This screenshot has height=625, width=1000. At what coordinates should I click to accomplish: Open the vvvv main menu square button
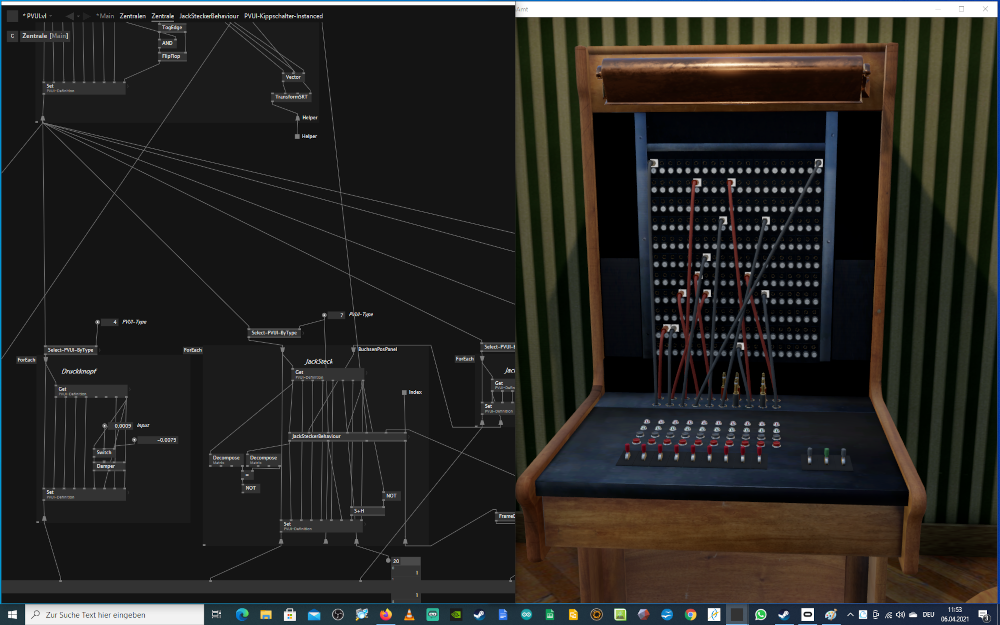coord(12,16)
